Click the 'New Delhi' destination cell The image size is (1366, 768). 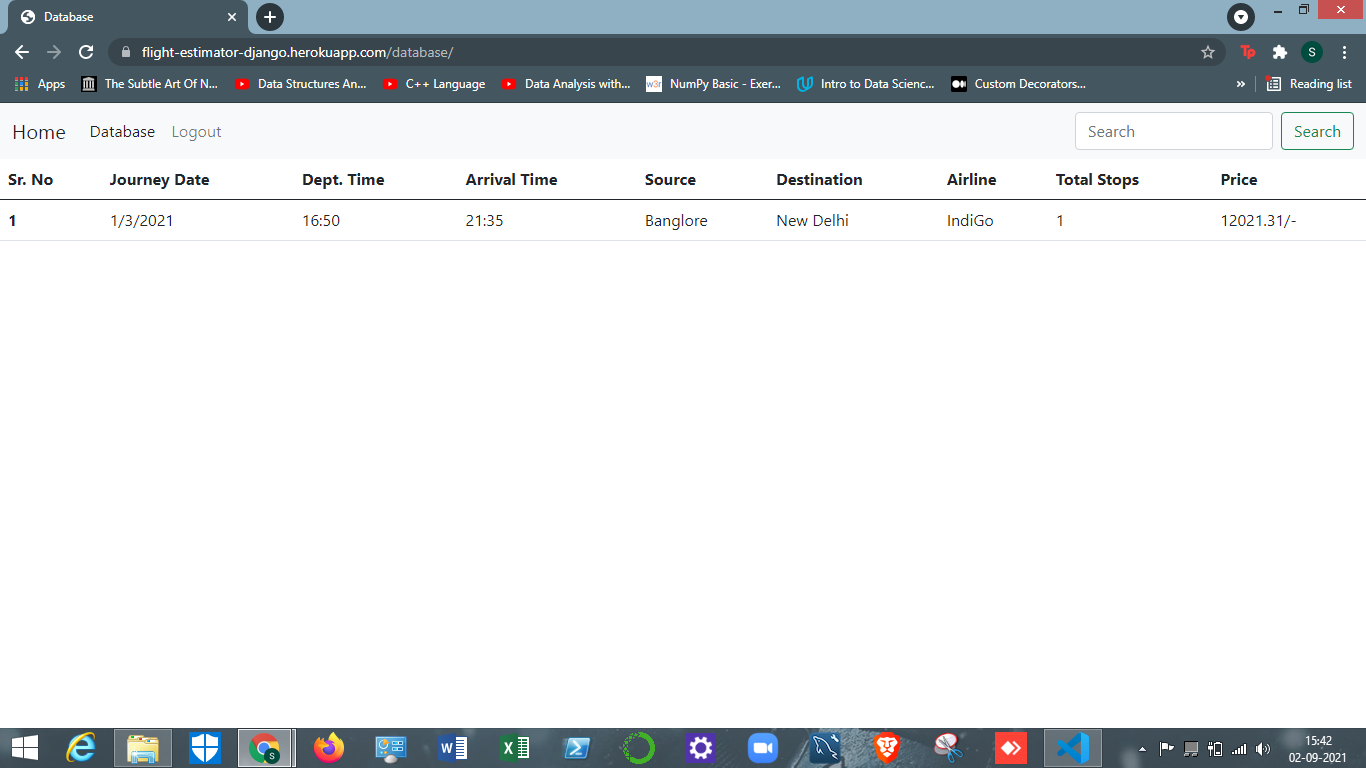point(812,221)
